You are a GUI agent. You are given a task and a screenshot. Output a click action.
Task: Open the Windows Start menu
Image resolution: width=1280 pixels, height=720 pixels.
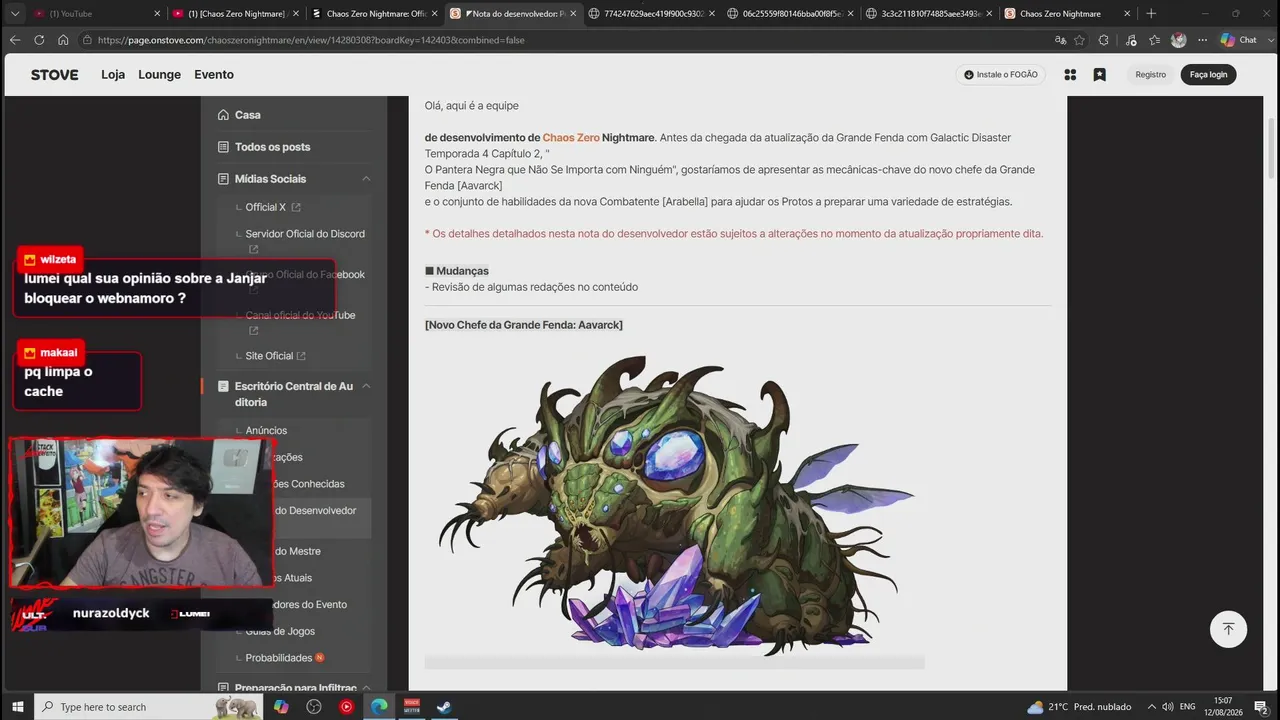(17, 707)
